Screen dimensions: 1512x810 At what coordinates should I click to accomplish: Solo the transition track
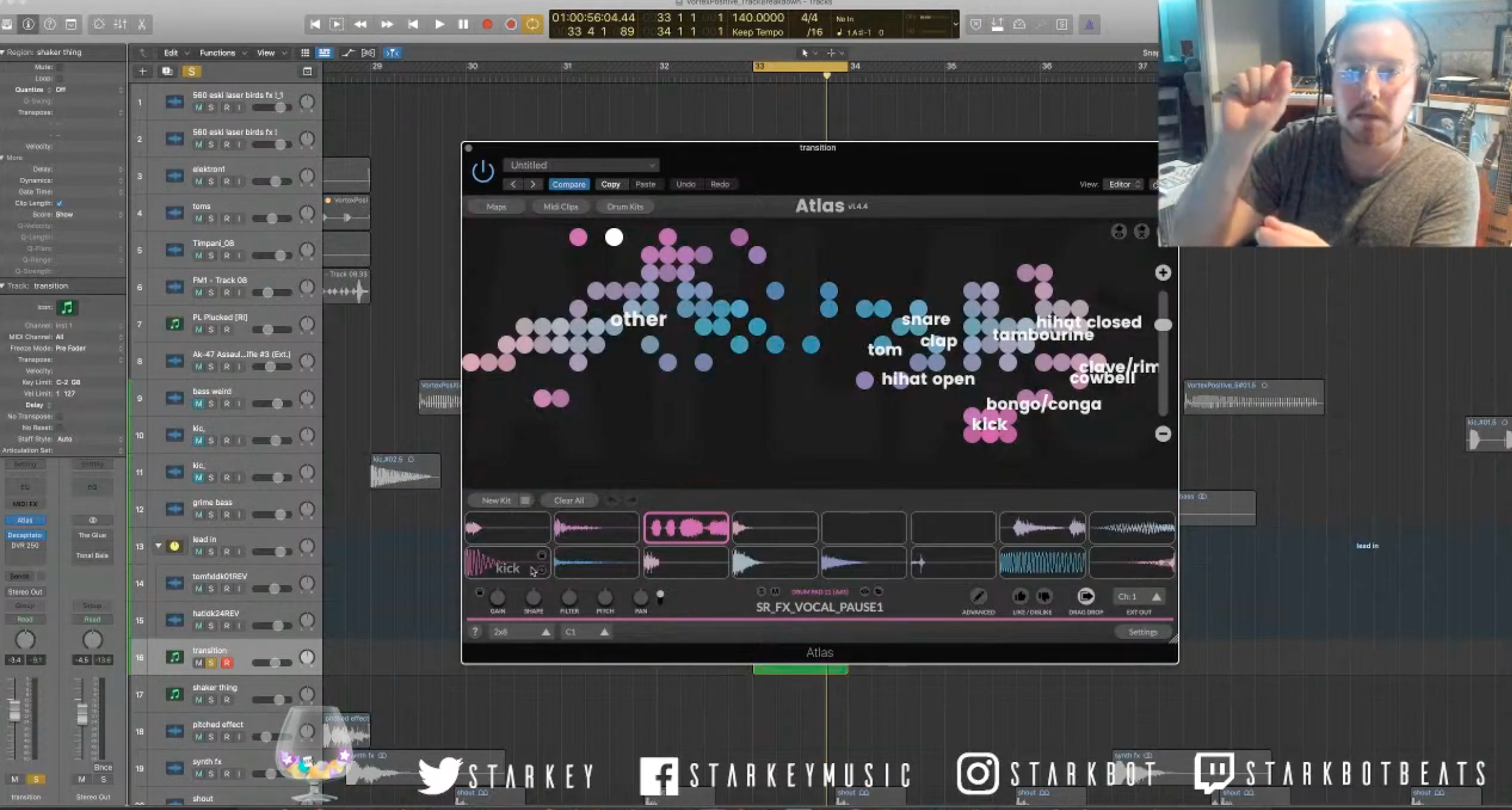[x=211, y=662]
